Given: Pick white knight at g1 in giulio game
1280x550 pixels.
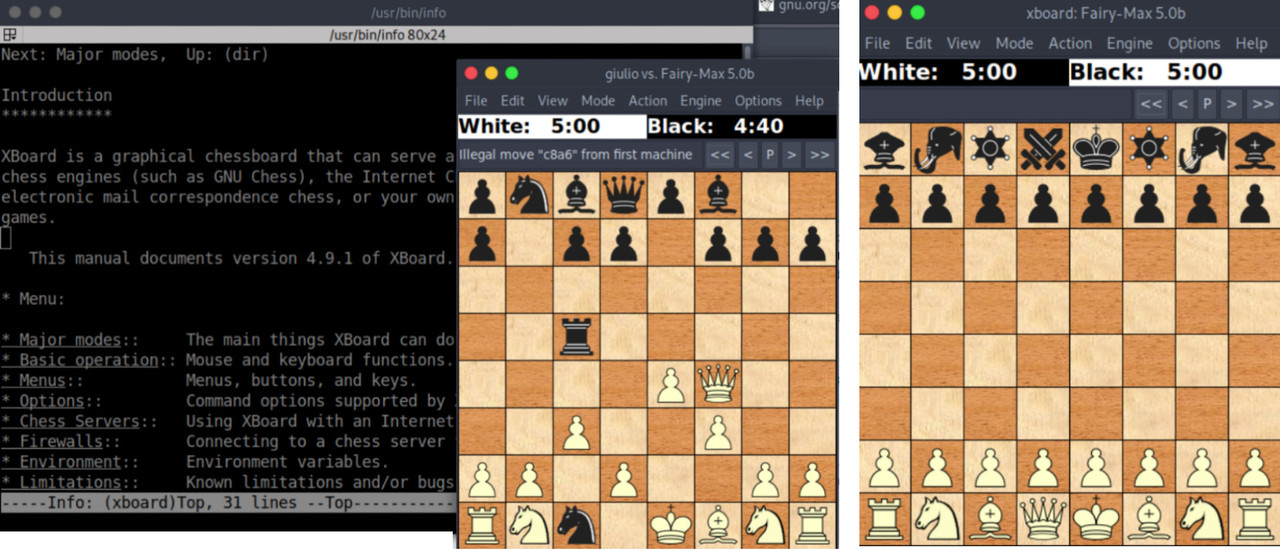Looking at the screenshot, I should [764, 525].
